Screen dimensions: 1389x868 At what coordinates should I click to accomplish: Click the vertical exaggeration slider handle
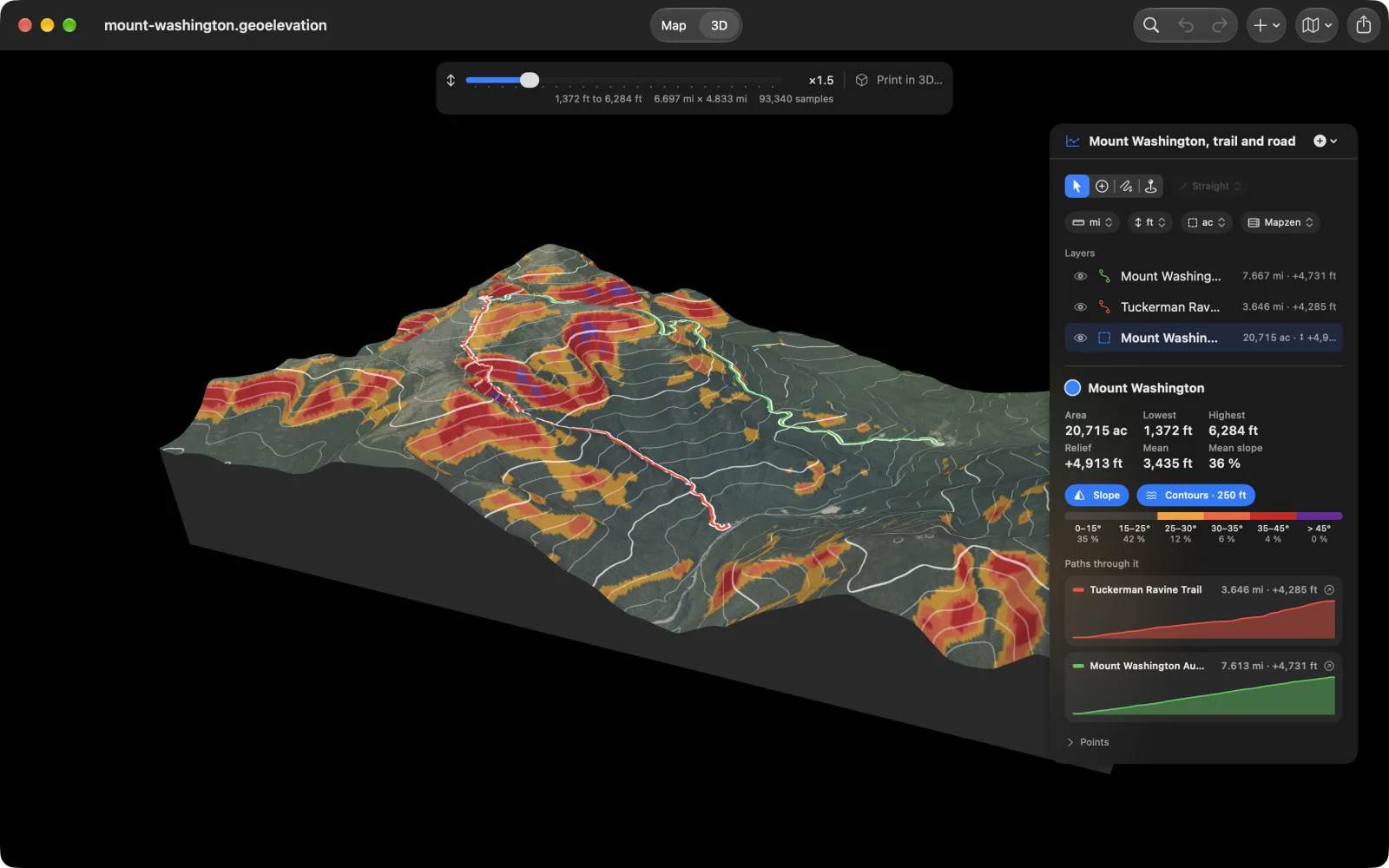tap(530, 80)
